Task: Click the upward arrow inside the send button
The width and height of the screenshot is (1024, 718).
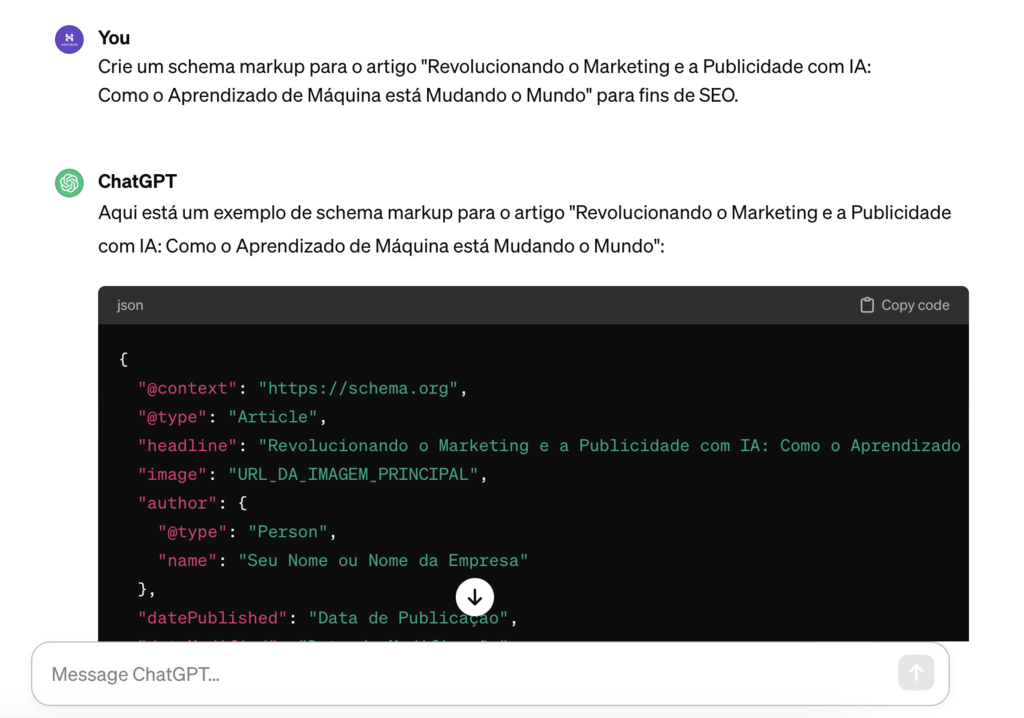Action: tap(916, 673)
